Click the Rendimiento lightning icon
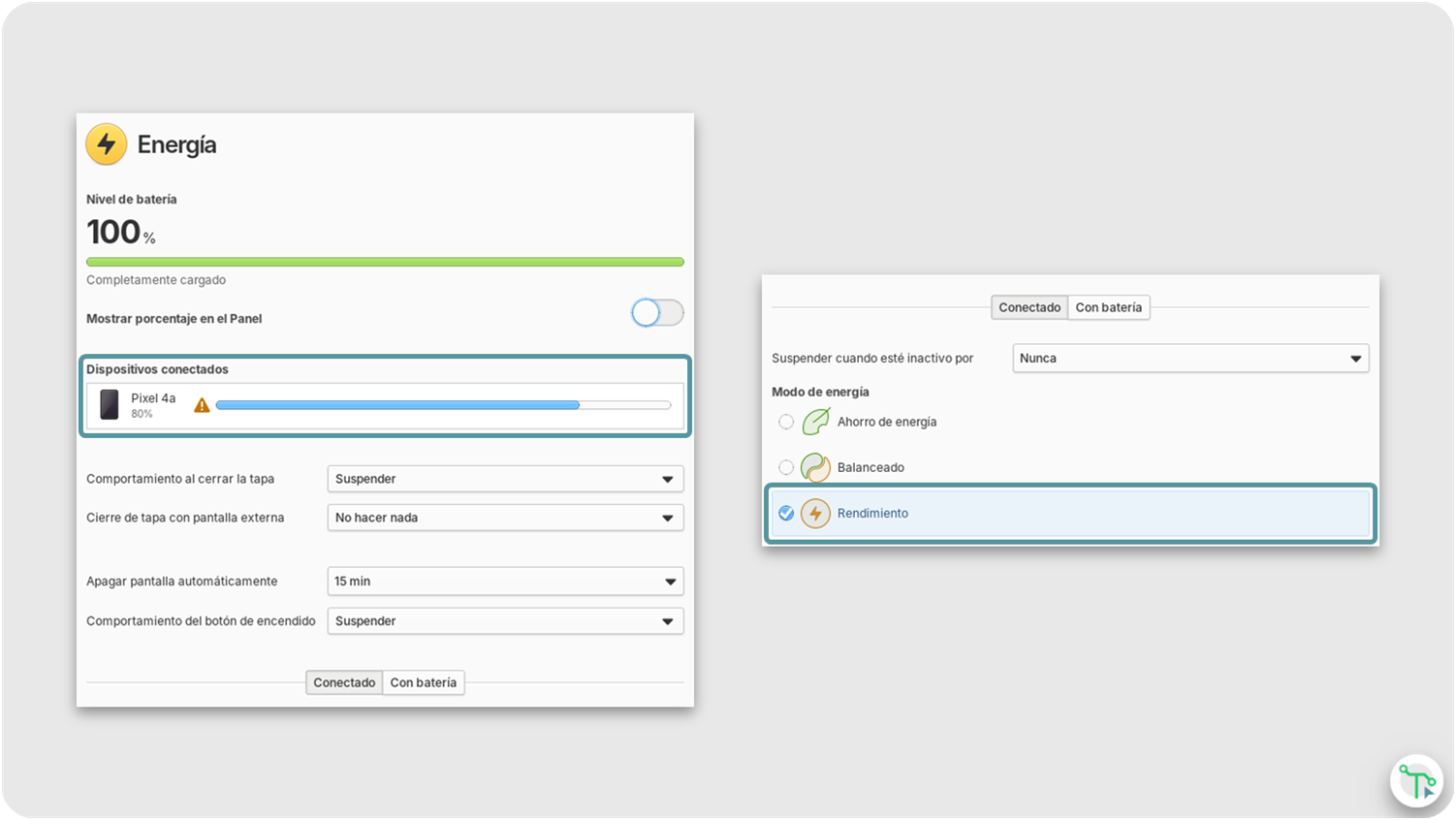Image resolution: width=1456 pixels, height=820 pixels. 814,513
